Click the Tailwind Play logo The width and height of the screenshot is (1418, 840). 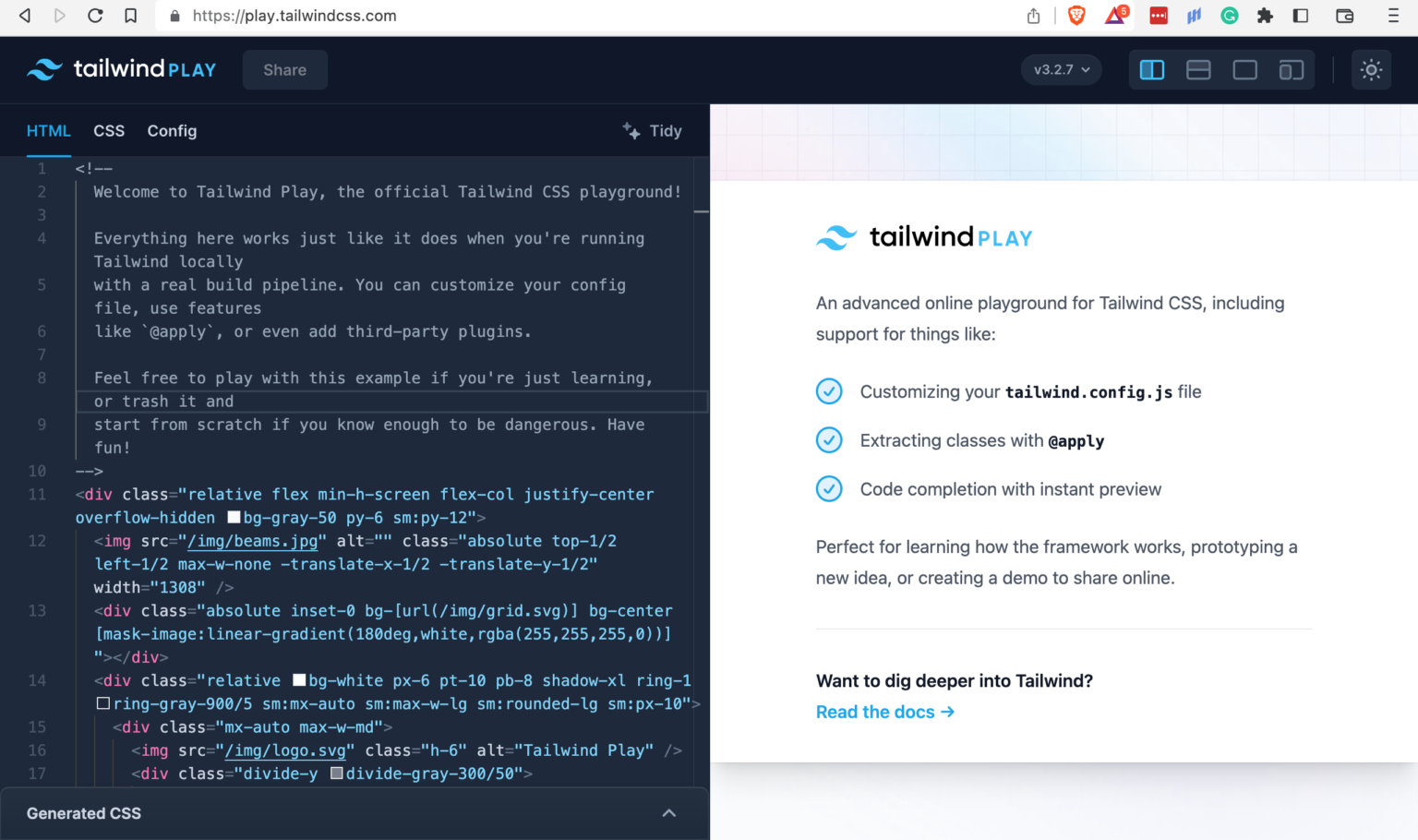[x=121, y=69]
